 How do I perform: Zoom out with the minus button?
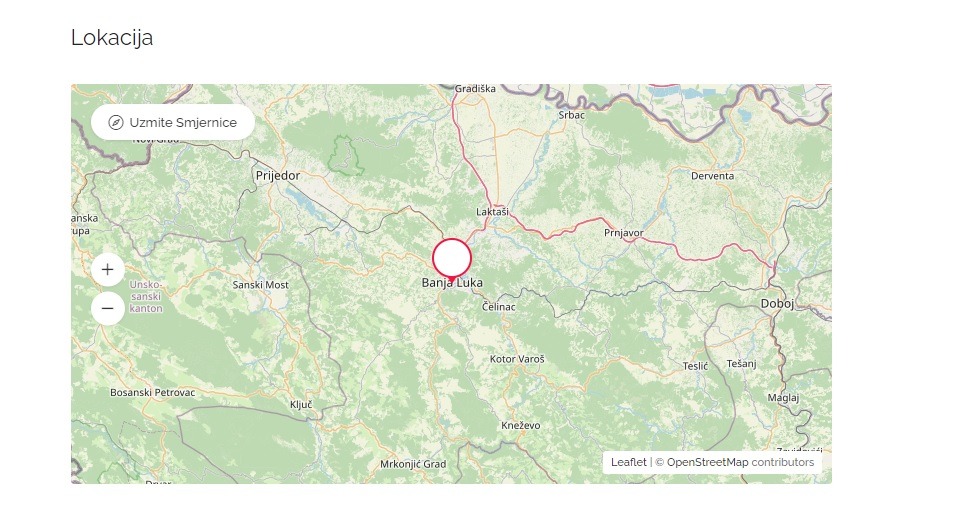(x=108, y=308)
